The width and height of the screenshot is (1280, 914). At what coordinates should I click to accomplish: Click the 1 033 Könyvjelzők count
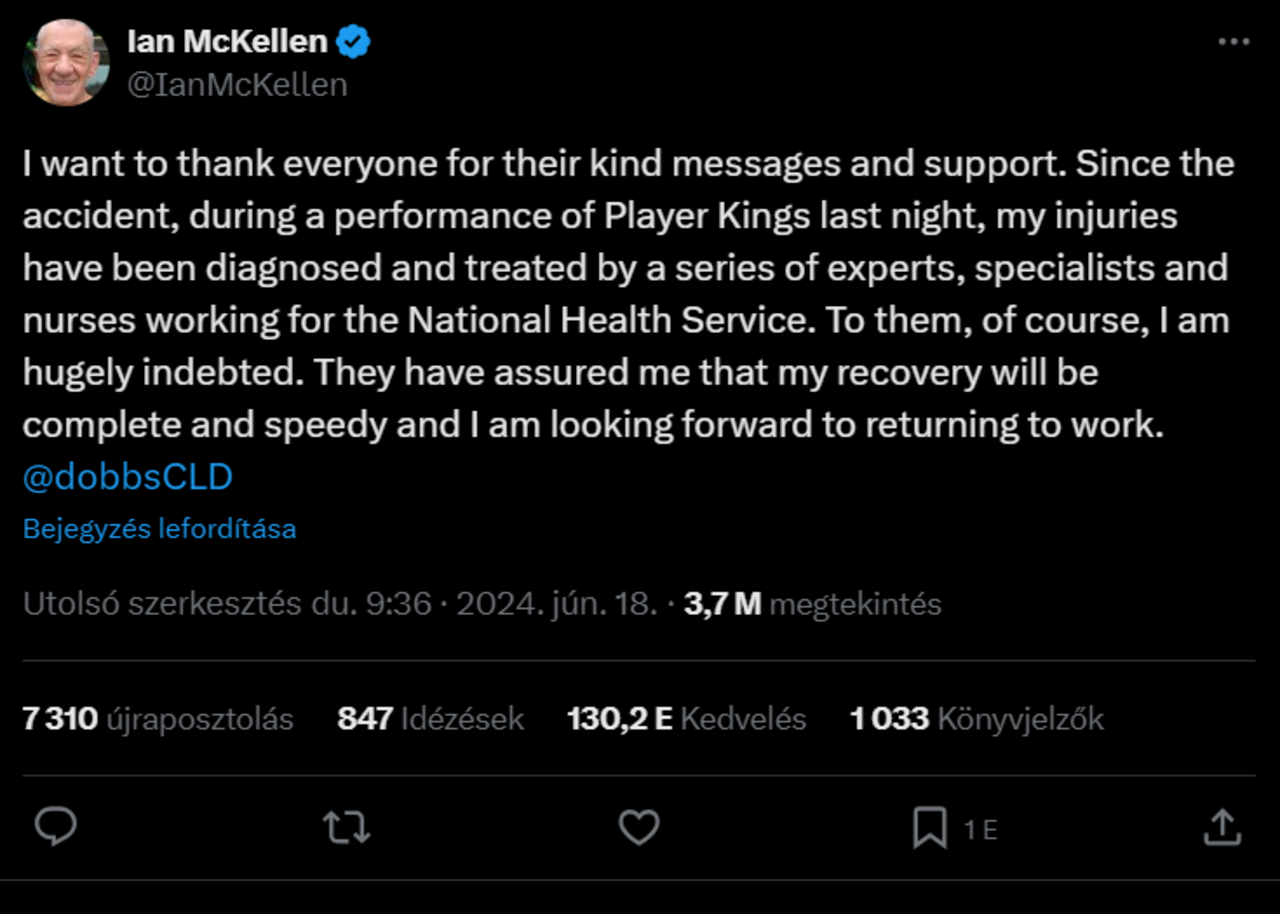977,719
